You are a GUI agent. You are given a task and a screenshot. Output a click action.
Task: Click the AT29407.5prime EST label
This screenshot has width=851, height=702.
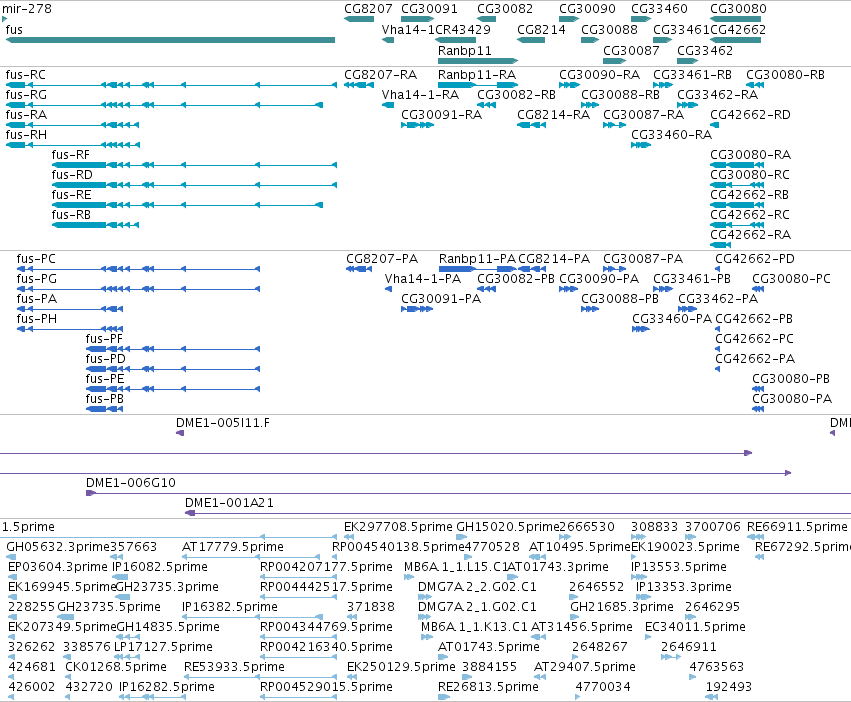pos(585,667)
